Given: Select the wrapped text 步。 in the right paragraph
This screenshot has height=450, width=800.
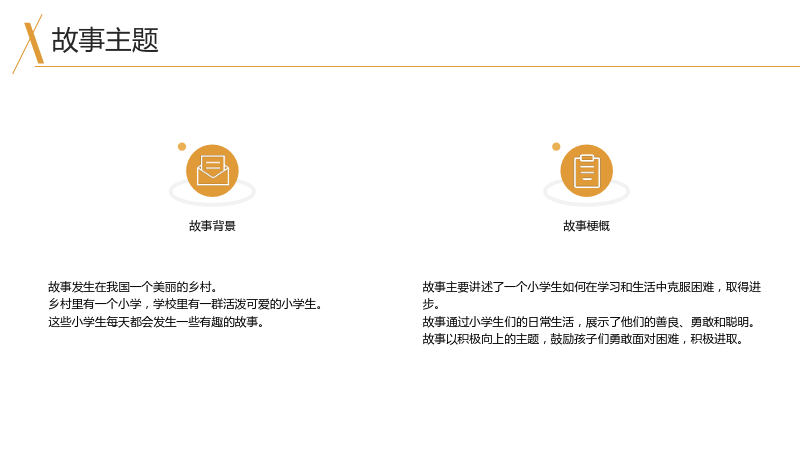Looking at the screenshot, I should coord(431,305).
